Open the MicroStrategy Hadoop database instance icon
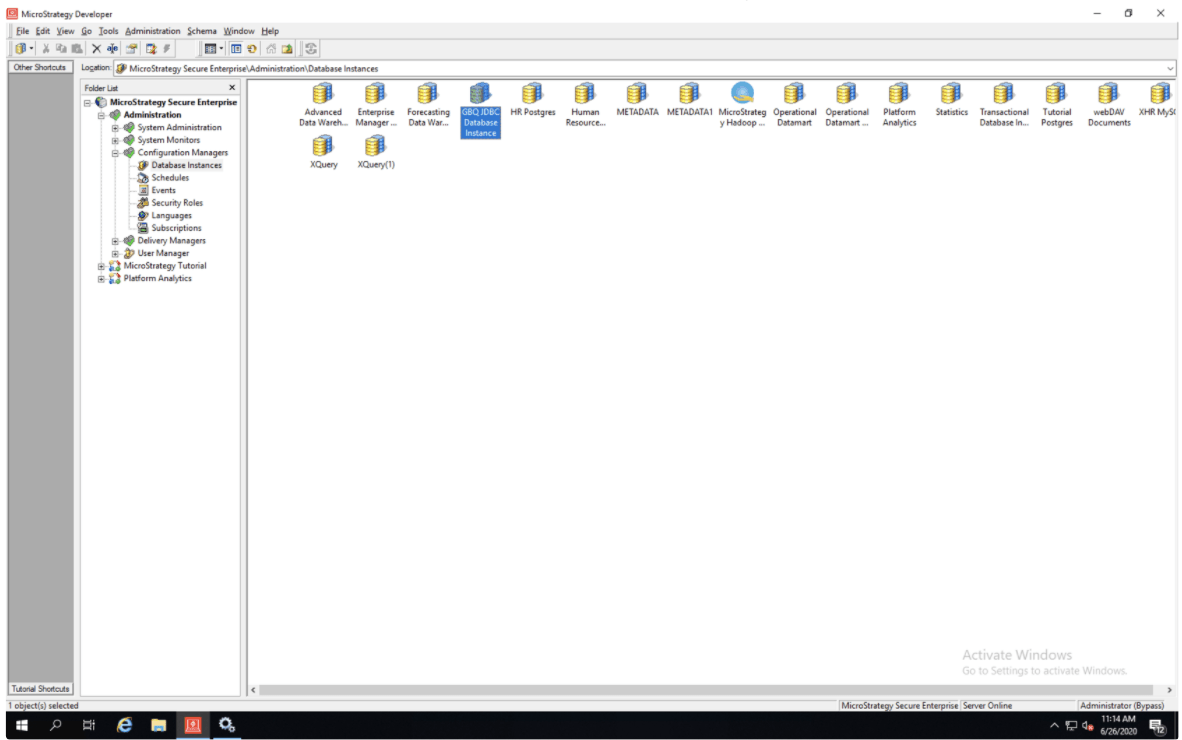This screenshot has width=1182, height=740. 742,95
